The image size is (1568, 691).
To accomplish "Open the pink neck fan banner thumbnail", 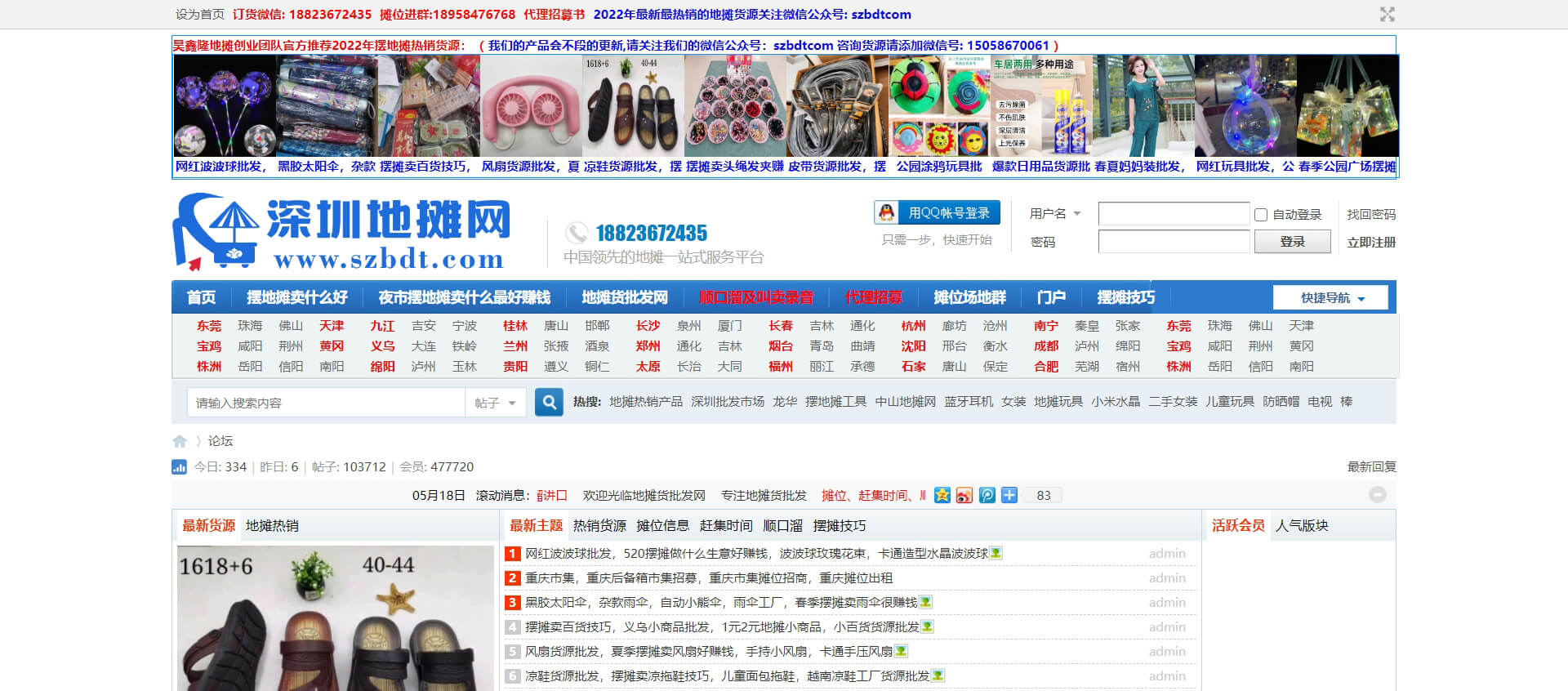I will [x=531, y=106].
